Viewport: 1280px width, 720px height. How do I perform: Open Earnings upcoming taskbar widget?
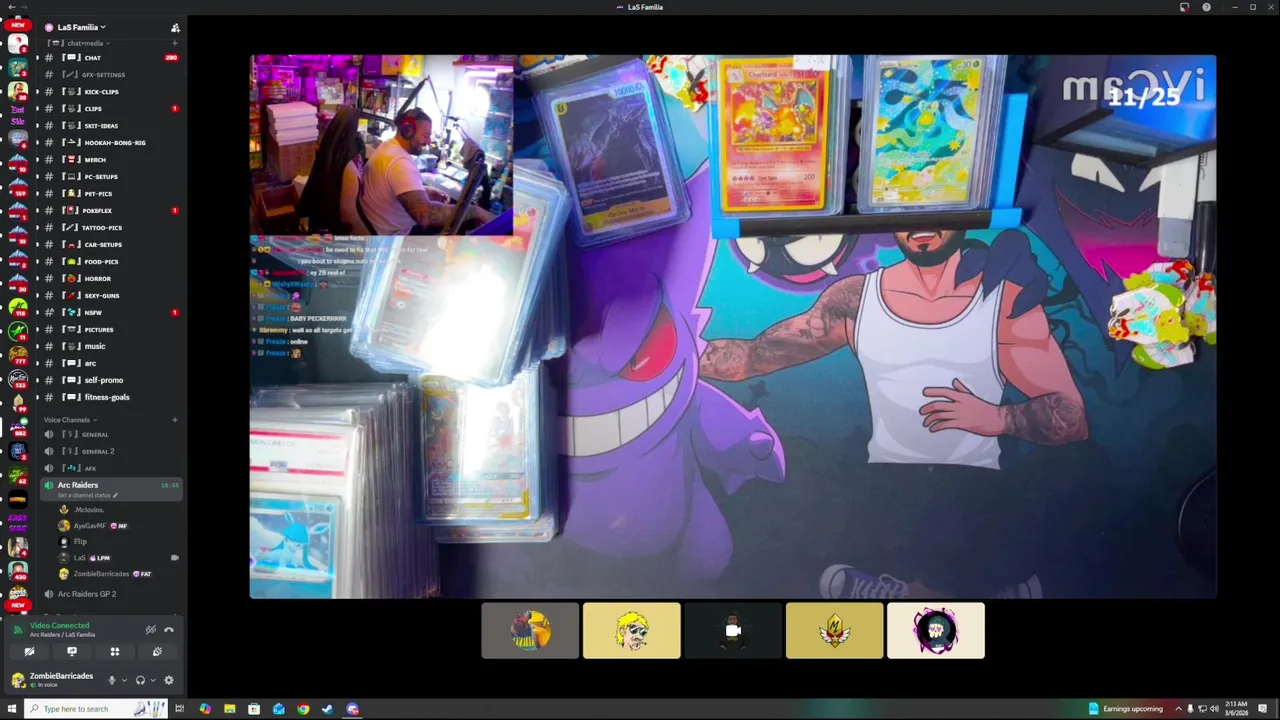1126,709
